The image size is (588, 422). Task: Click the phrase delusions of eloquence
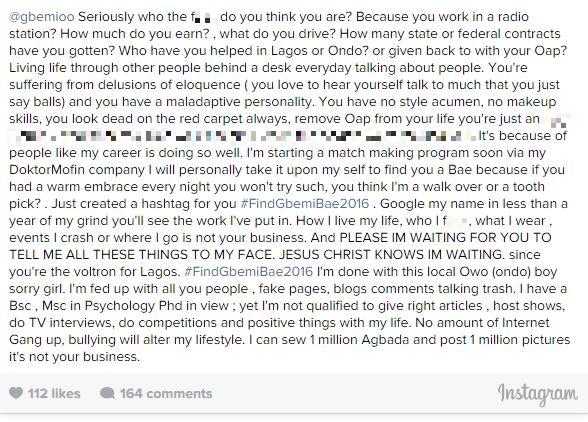tap(169, 85)
